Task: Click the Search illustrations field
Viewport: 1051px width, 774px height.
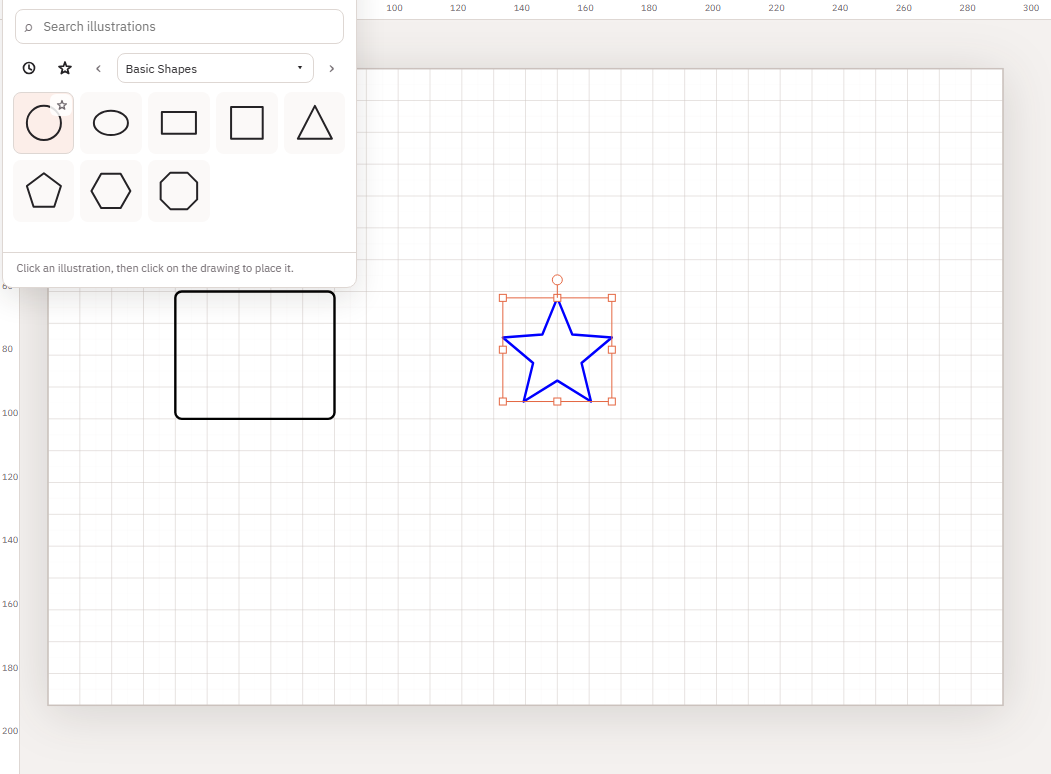Action: coord(180,27)
